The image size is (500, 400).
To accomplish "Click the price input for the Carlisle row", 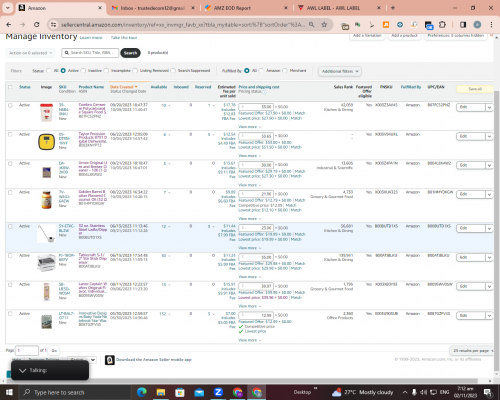I will click(x=256, y=107).
